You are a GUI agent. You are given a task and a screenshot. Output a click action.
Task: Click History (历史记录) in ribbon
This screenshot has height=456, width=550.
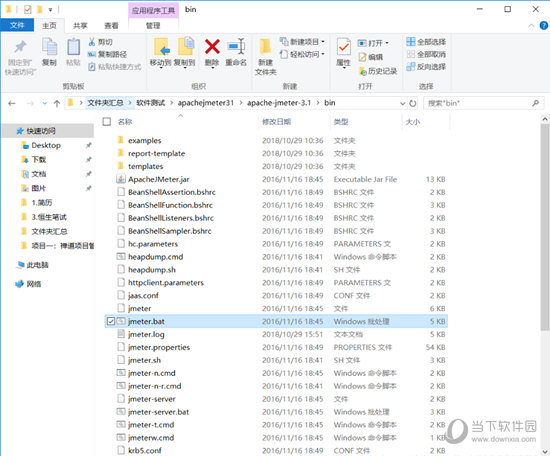point(378,71)
